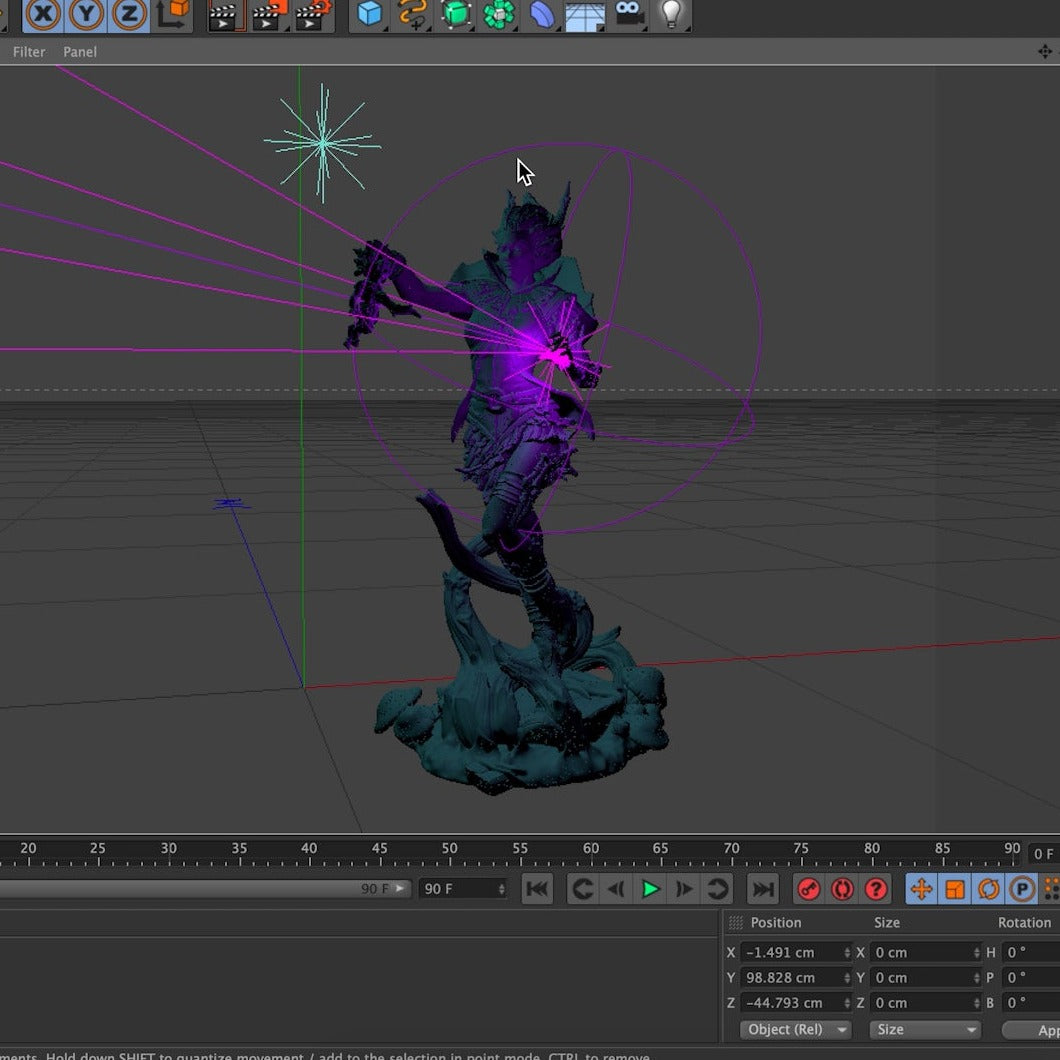Toggle Position keyframe recording button
This screenshot has width=1060, height=1060.
(x=921, y=888)
